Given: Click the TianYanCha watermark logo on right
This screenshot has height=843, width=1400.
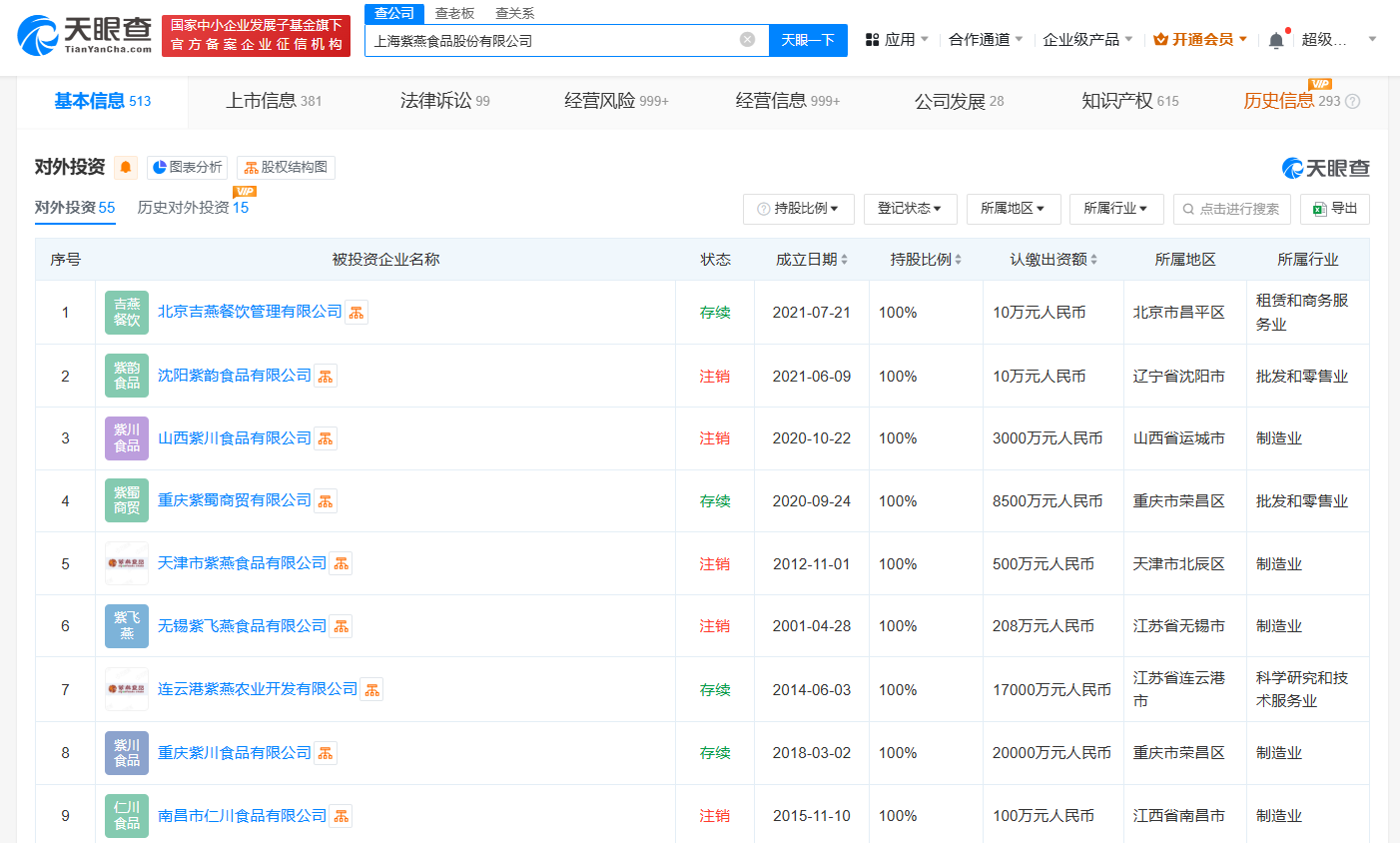Looking at the screenshot, I should [x=1325, y=168].
